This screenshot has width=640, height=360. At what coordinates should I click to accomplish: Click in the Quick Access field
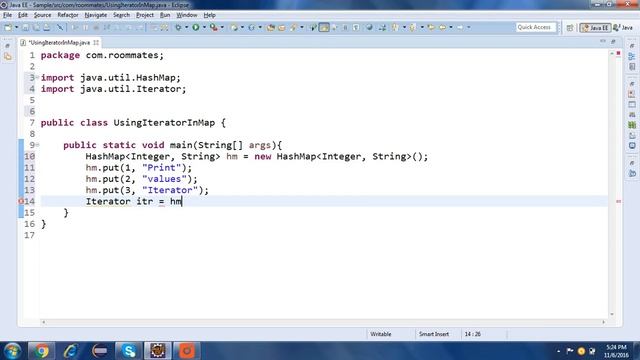click(536, 27)
